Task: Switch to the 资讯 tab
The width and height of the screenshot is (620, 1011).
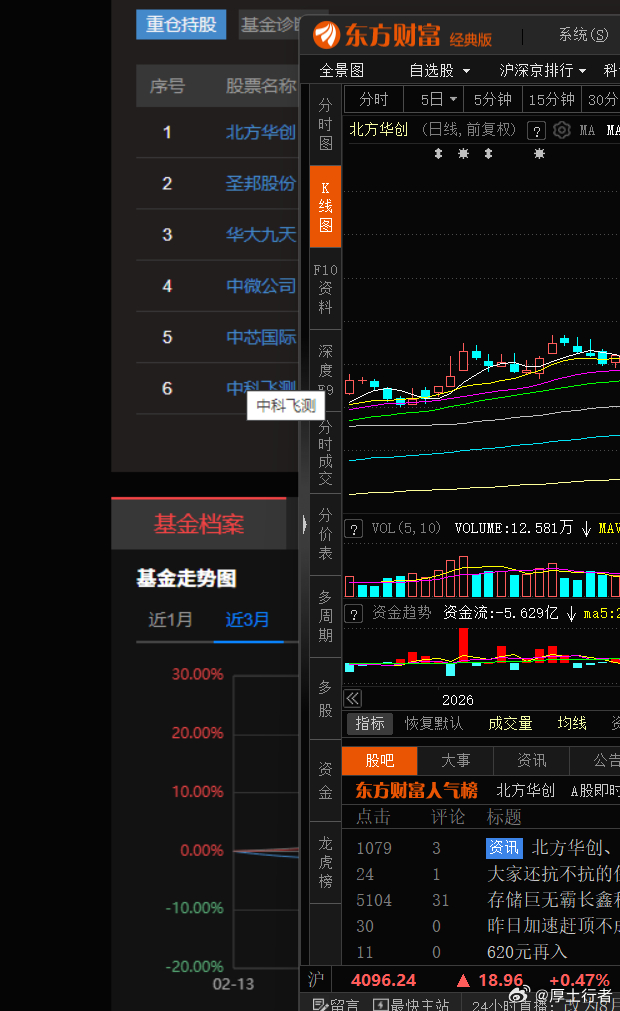Action: click(532, 761)
